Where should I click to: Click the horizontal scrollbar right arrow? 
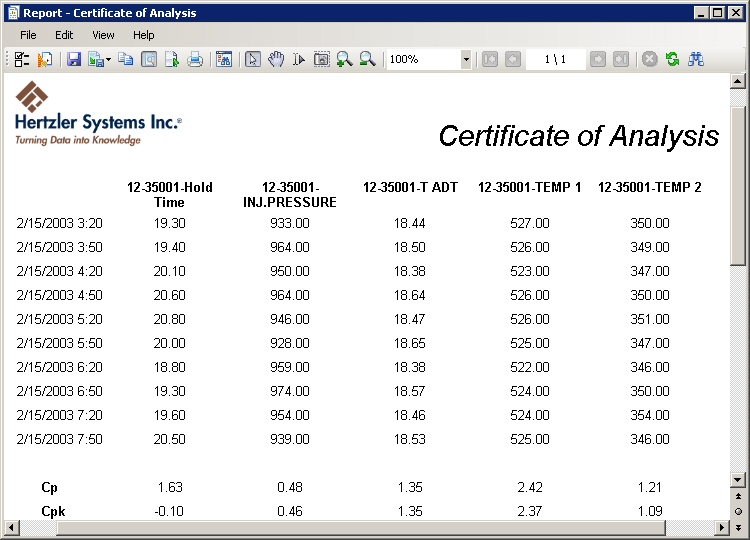click(723, 527)
